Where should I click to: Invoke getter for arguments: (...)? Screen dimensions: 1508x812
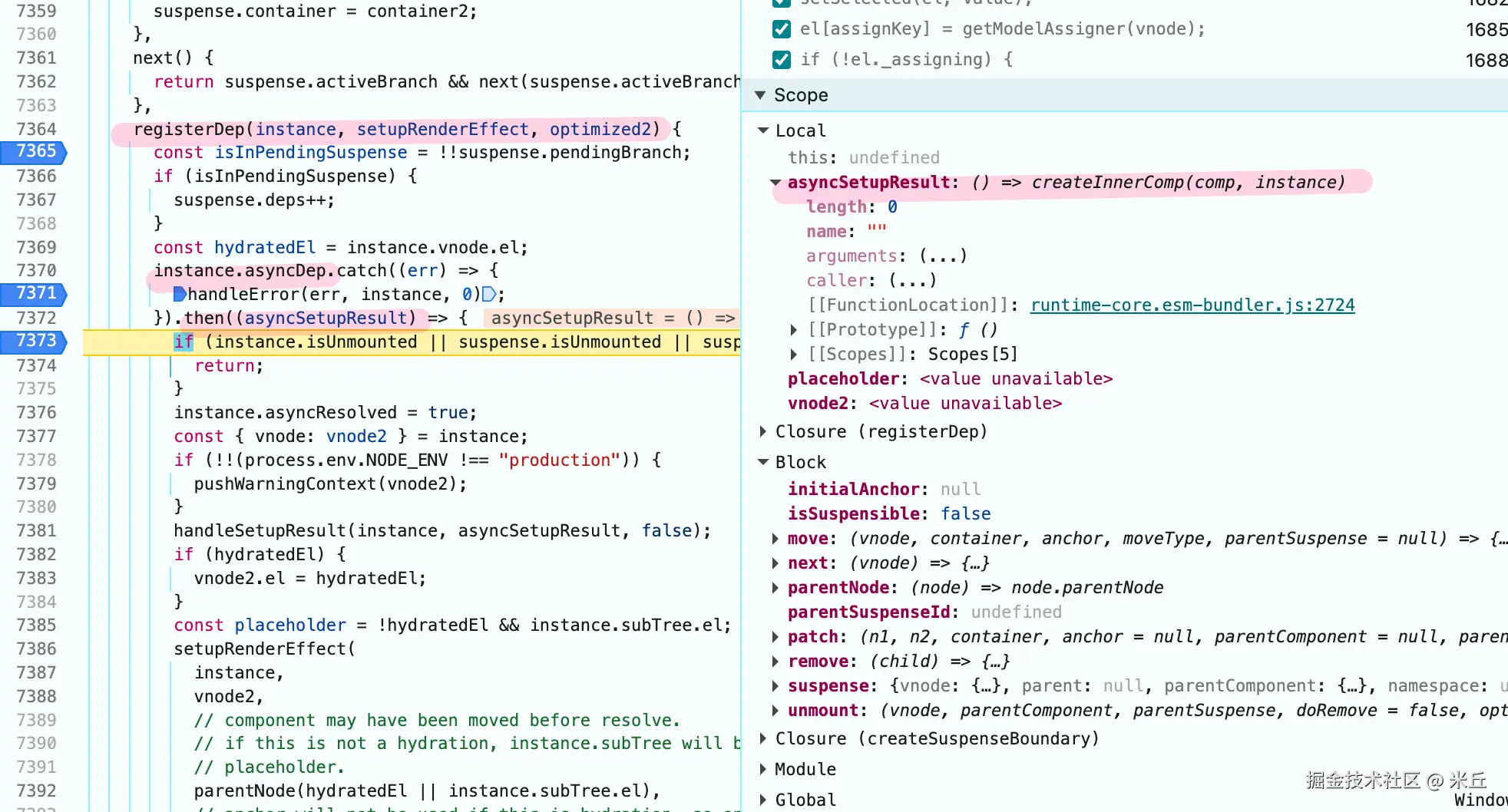coord(943,256)
